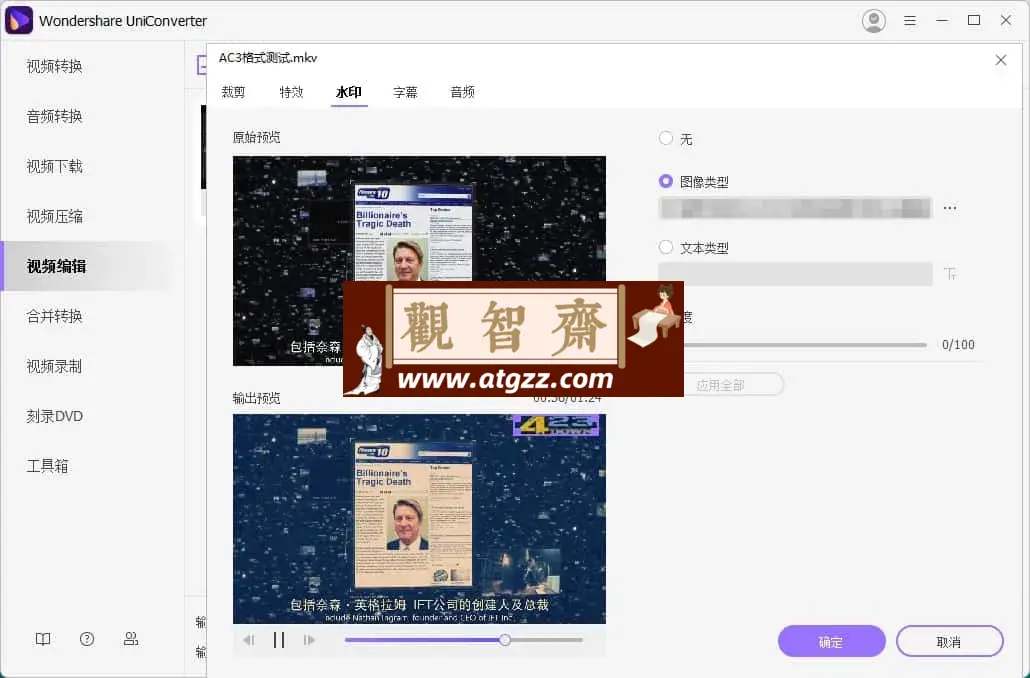This screenshot has height=678, width=1030.
Task: Confirm changes with the 确定 button
Action: [x=832, y=641]
